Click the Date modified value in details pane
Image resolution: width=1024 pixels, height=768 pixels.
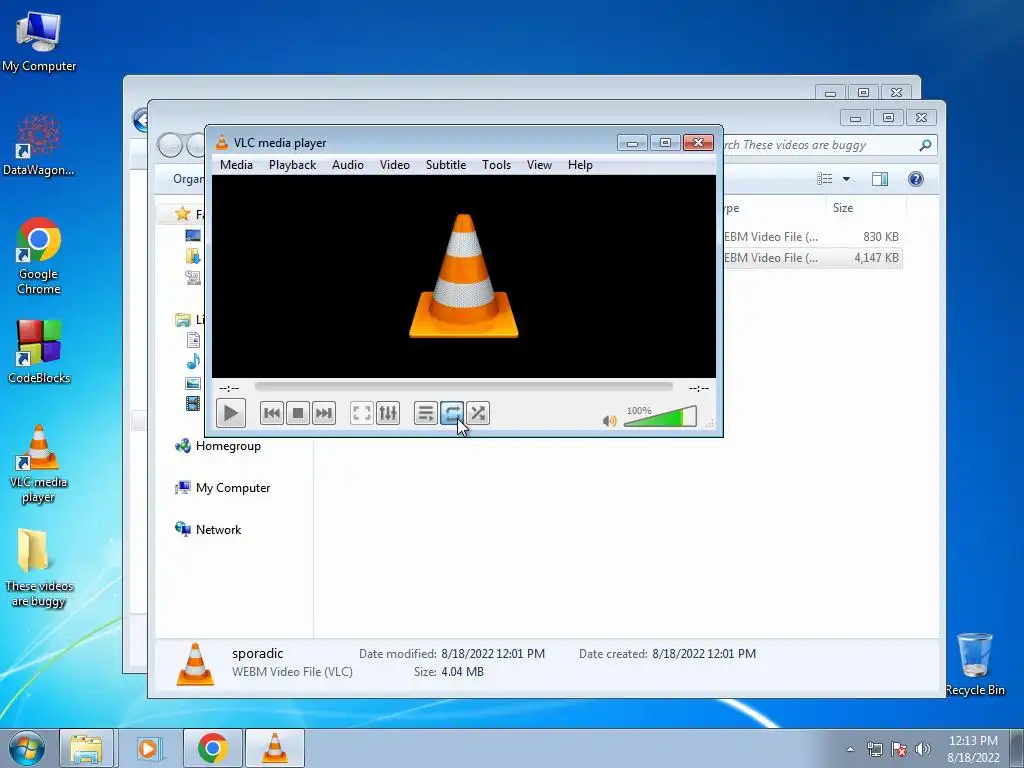[493, 654]
